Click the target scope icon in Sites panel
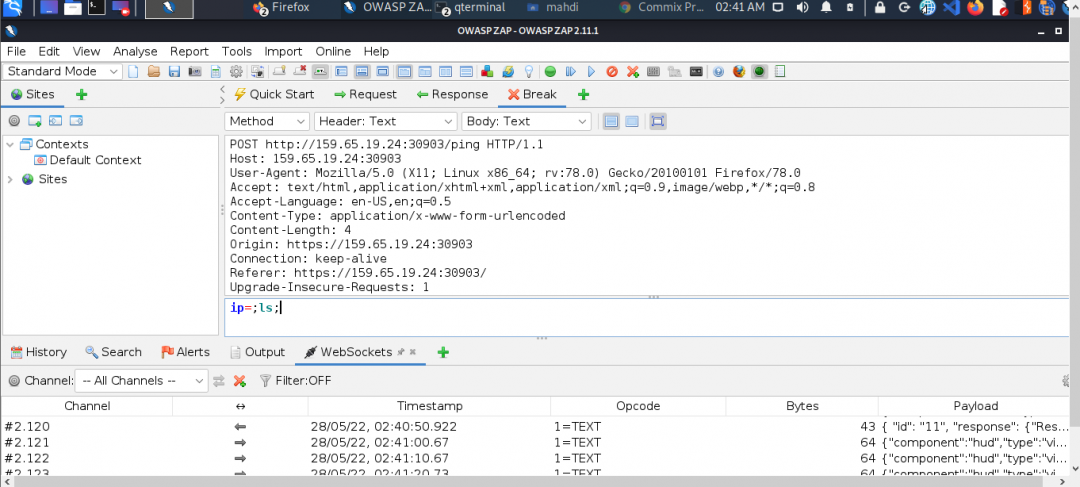The width and height of the screenshot is (1080, 487). pyautogui.click(x=14, y=121)
